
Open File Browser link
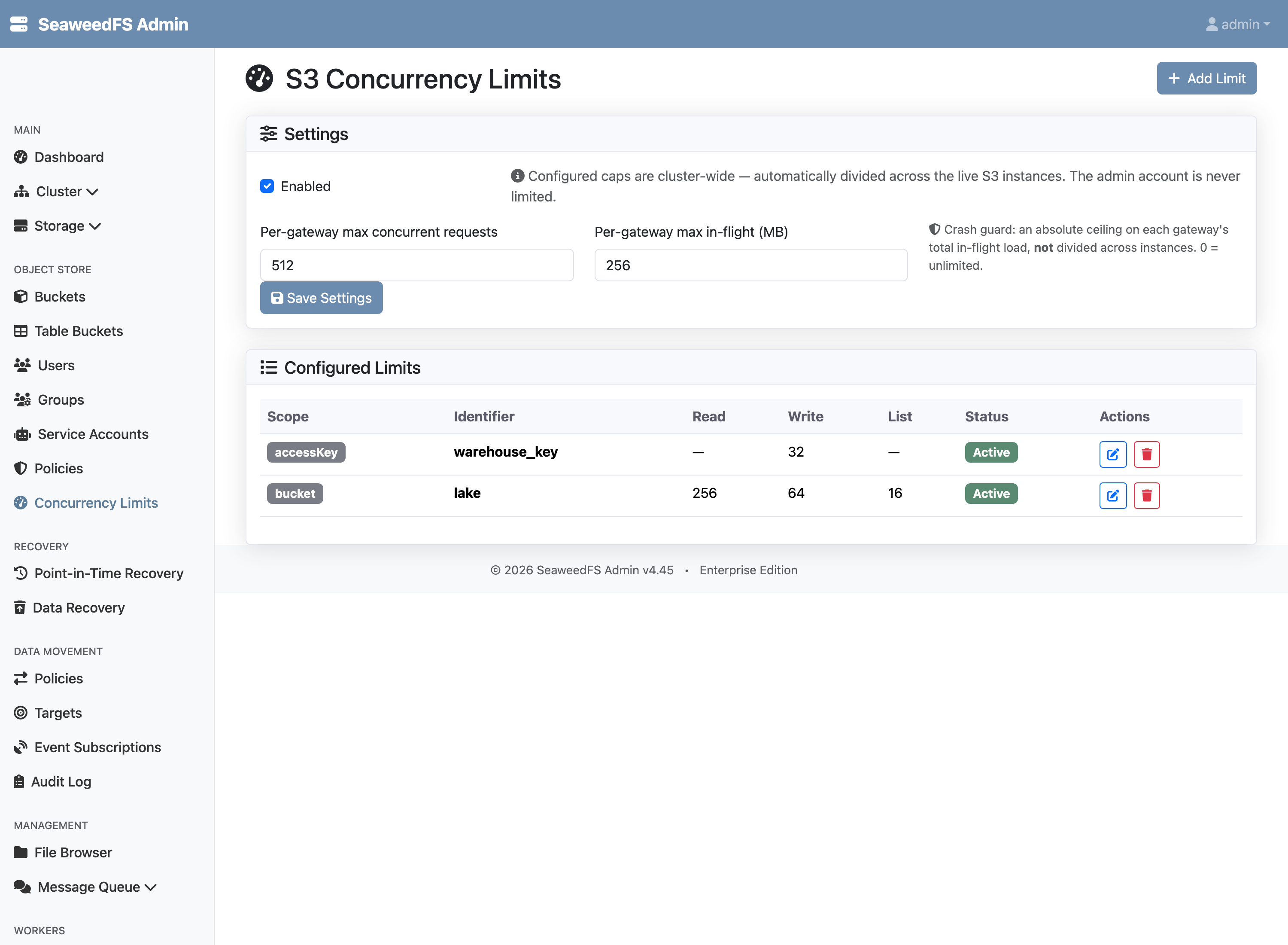[73, 852]
